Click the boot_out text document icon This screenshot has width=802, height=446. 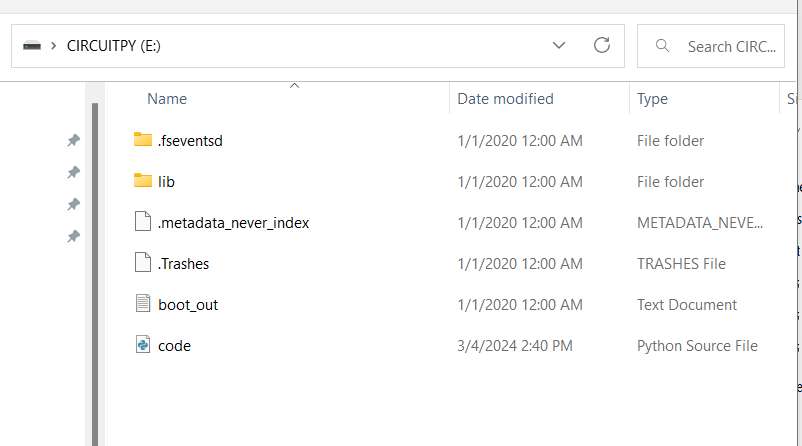(142, 304)
